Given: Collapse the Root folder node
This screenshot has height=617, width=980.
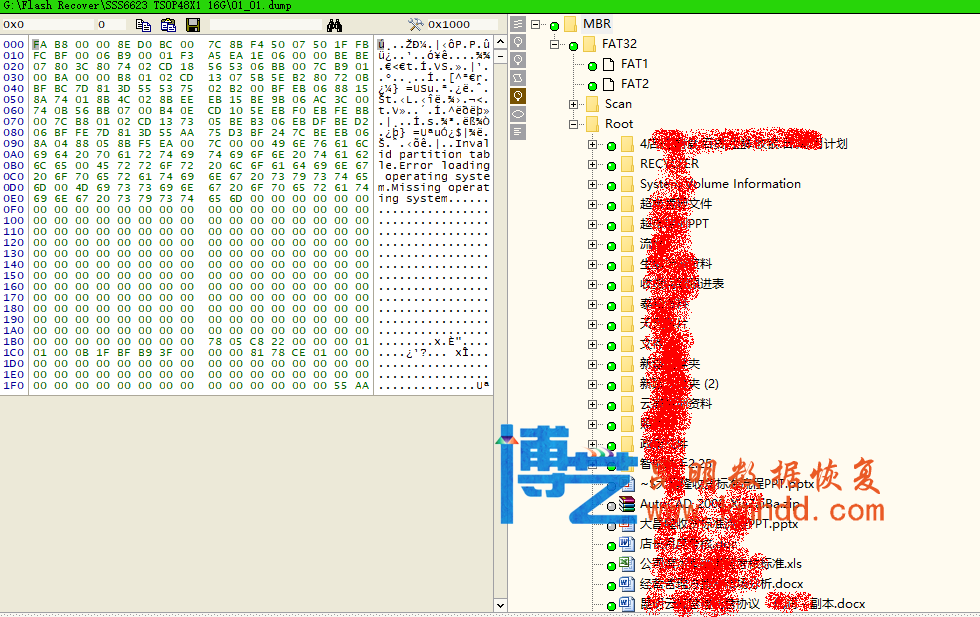Looking at the screenshot, I should pyautogui.click(x=574, y=124).
